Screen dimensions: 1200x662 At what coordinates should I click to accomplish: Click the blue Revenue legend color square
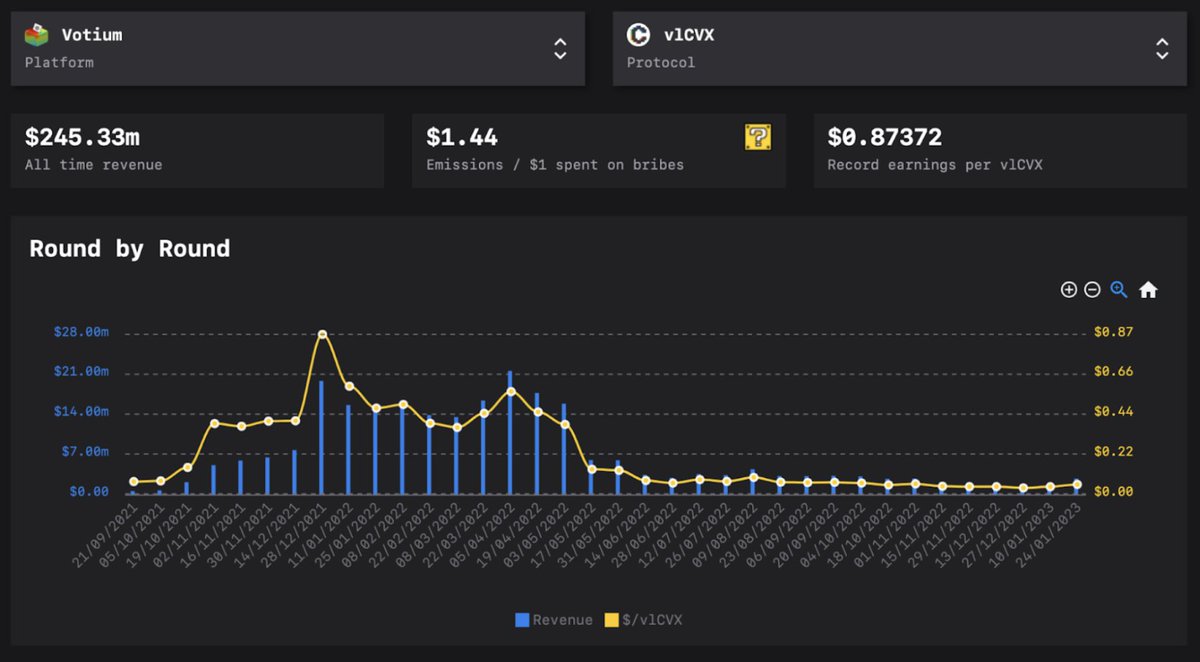[522, 620]
